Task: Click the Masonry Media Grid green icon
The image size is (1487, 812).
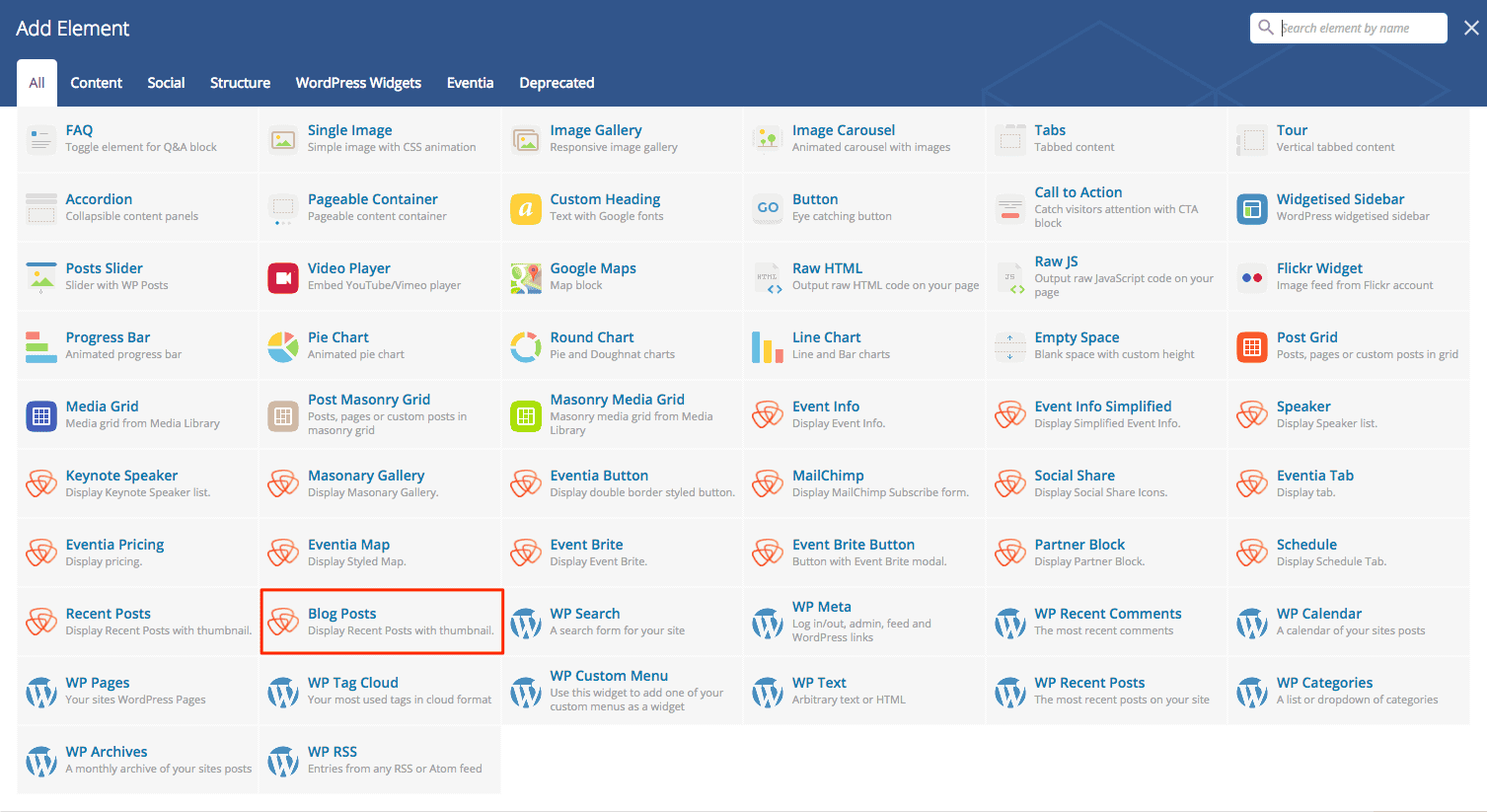Action: click(525, 416)
